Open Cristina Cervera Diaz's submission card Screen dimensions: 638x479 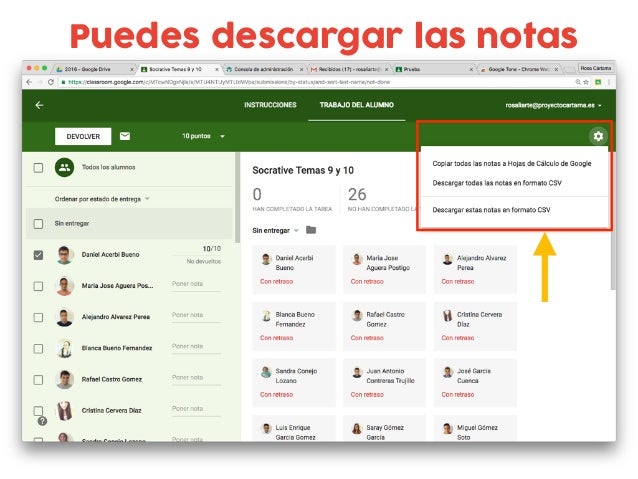(x=475, y=326)
